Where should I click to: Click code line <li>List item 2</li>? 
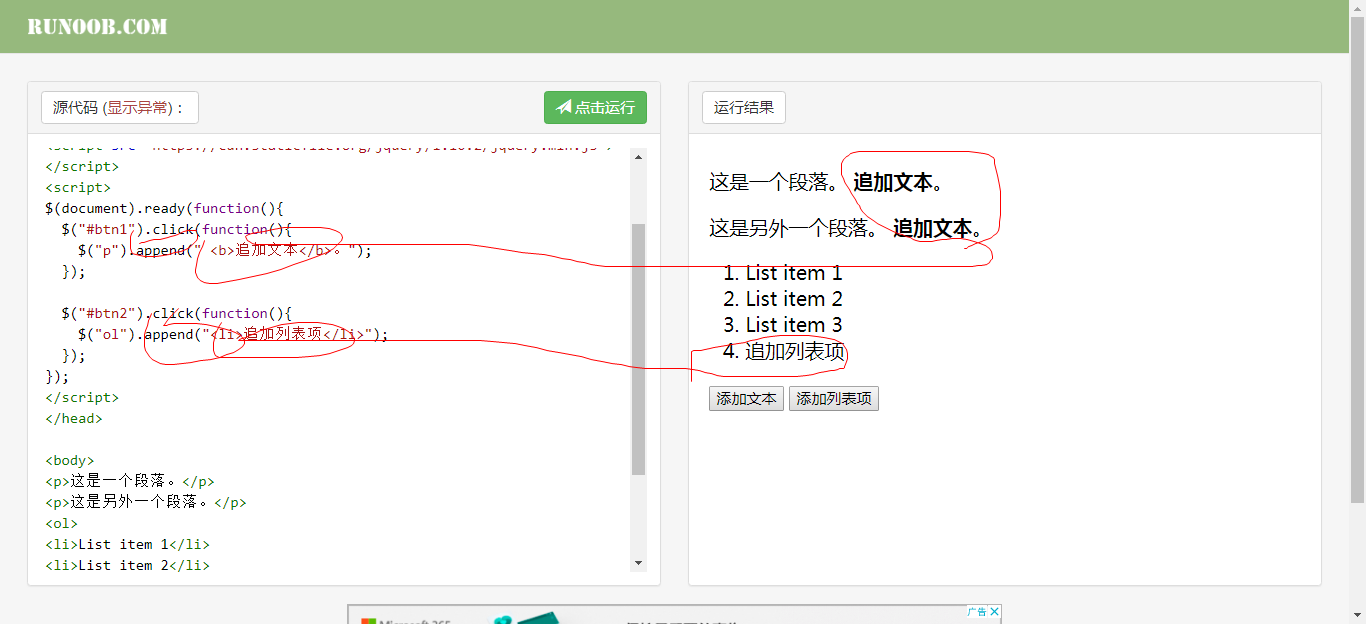click(x=127, y=565)
